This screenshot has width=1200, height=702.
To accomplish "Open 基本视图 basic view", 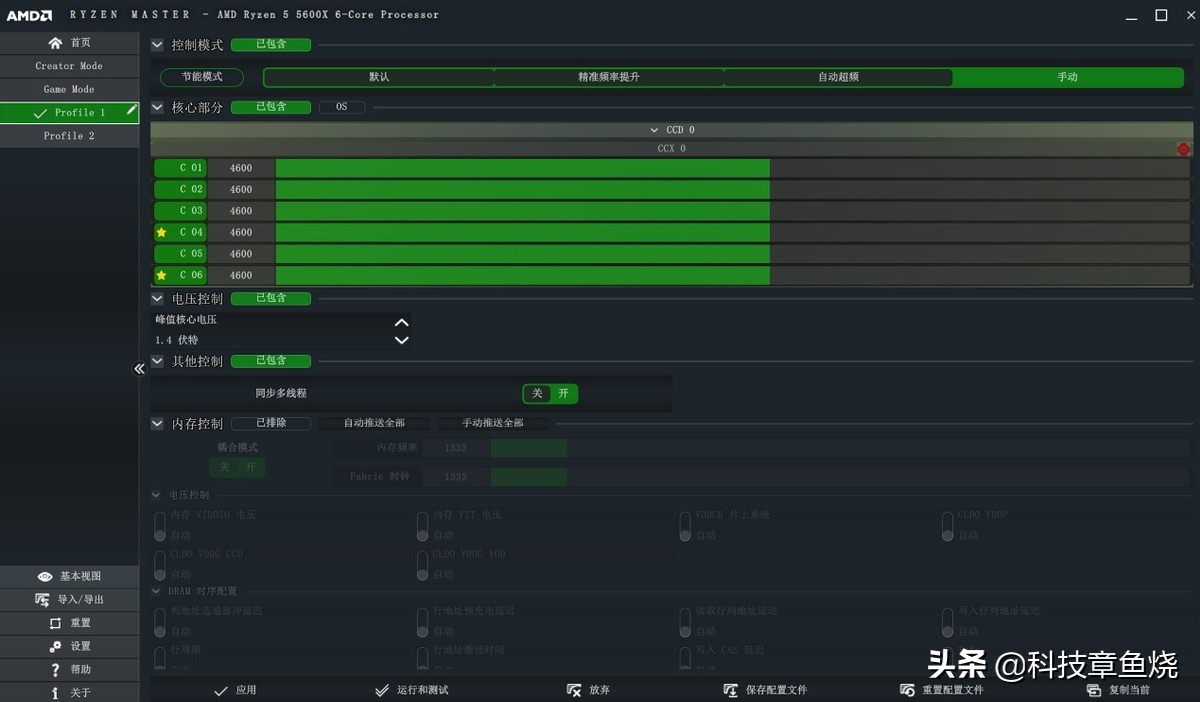I will (69, 576).
